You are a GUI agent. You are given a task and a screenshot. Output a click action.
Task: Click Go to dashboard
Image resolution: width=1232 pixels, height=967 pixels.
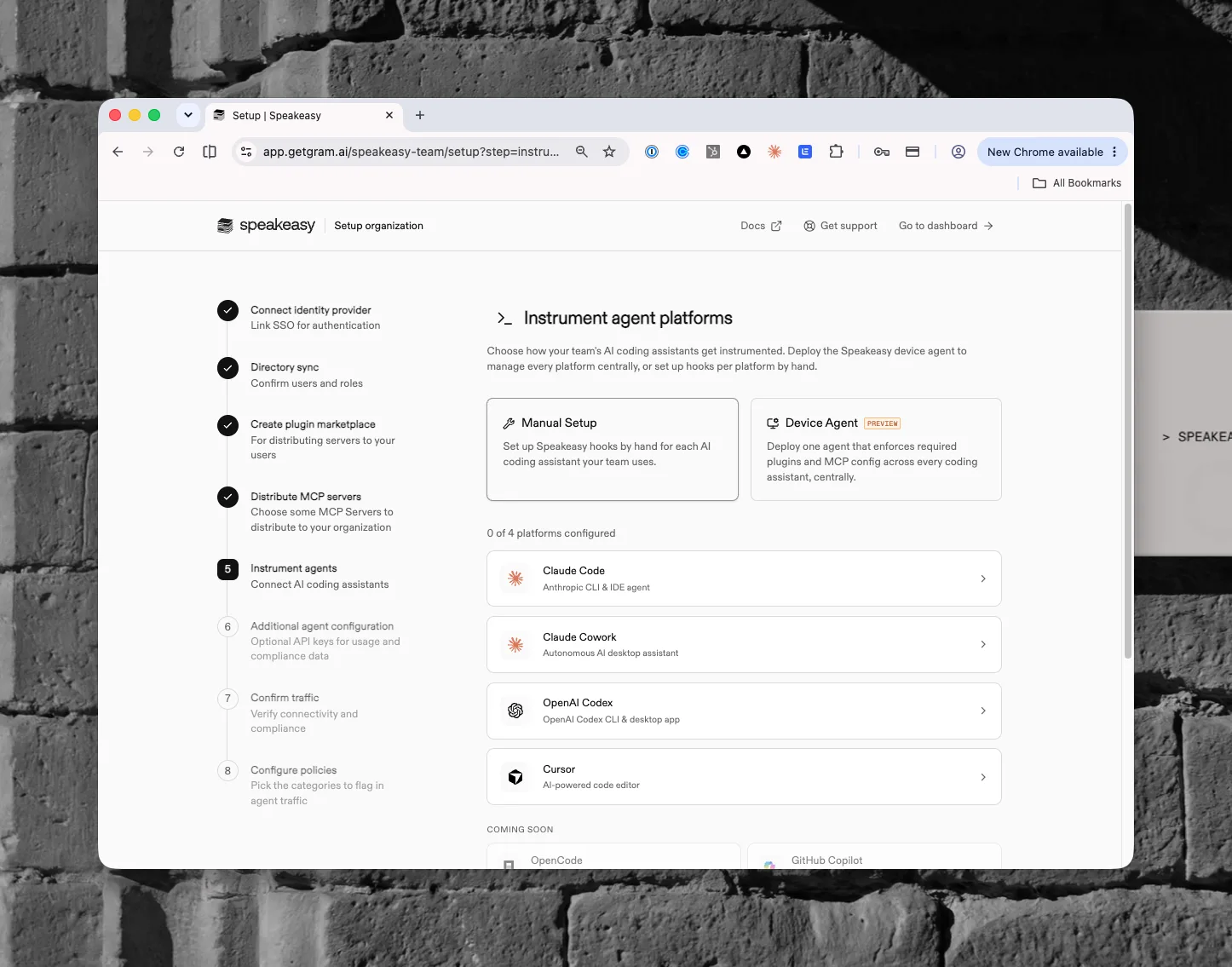[946, 226]
